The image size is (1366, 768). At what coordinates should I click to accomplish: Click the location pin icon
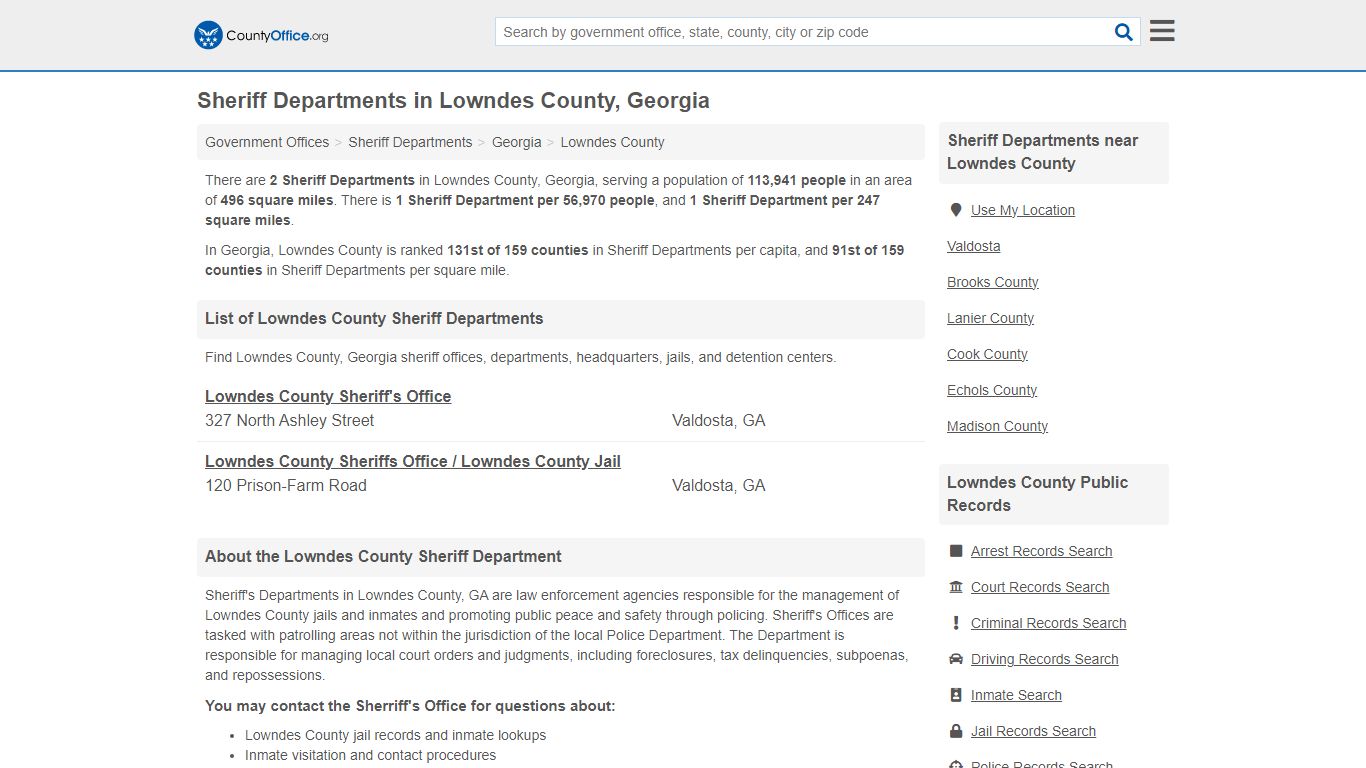[x=956, y=210]
